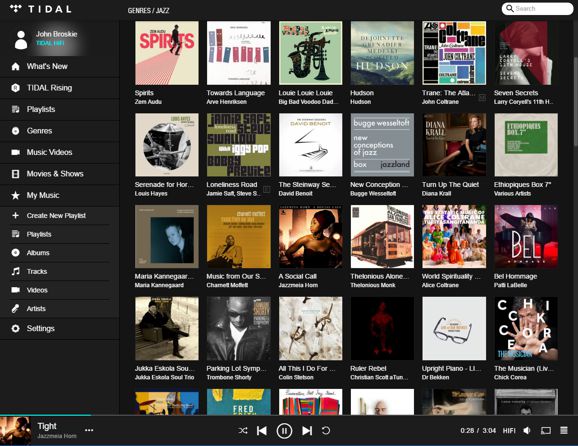Click the playback progress bar

(289, 415)
